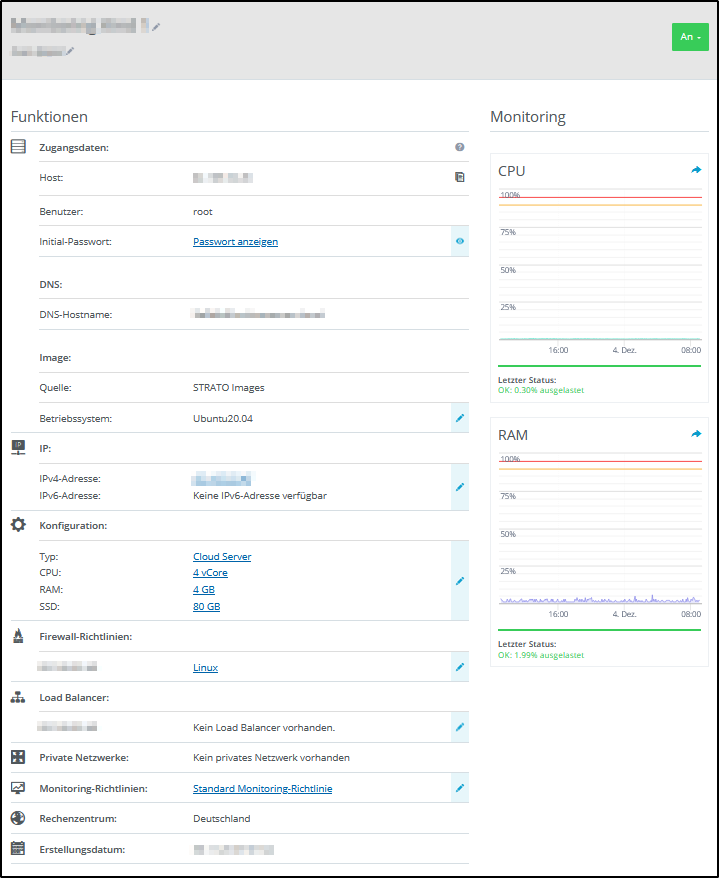Select 'Keine IPv6-Adresse verfügbar' text
The image size is (719, 878).
[x=260, y=496]
